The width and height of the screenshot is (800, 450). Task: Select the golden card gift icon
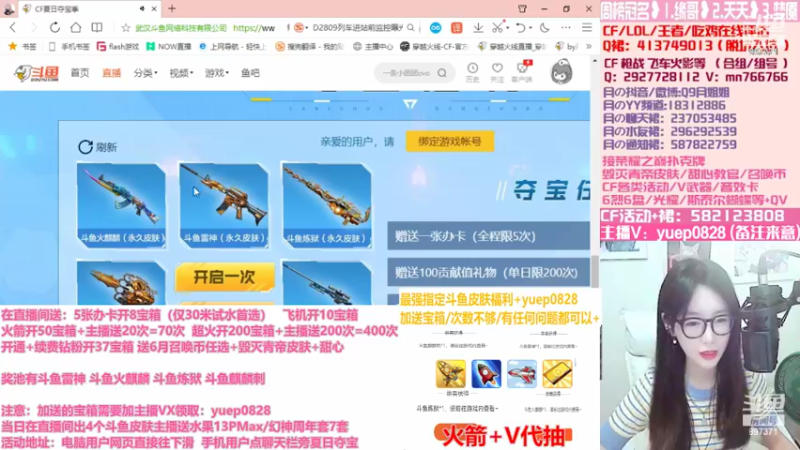click(x=557, y=373)
